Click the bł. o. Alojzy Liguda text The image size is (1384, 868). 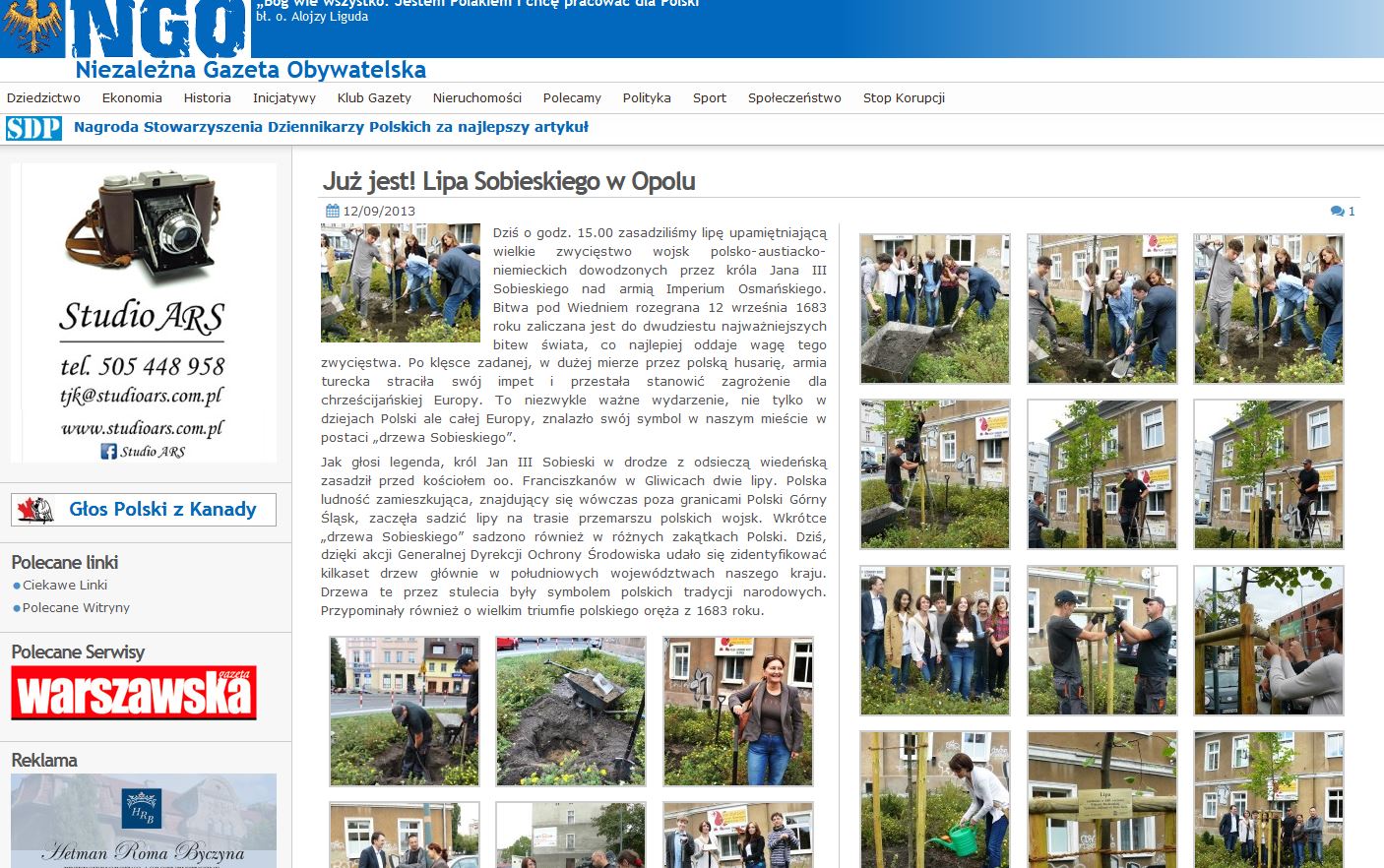[x=312, y=17]
